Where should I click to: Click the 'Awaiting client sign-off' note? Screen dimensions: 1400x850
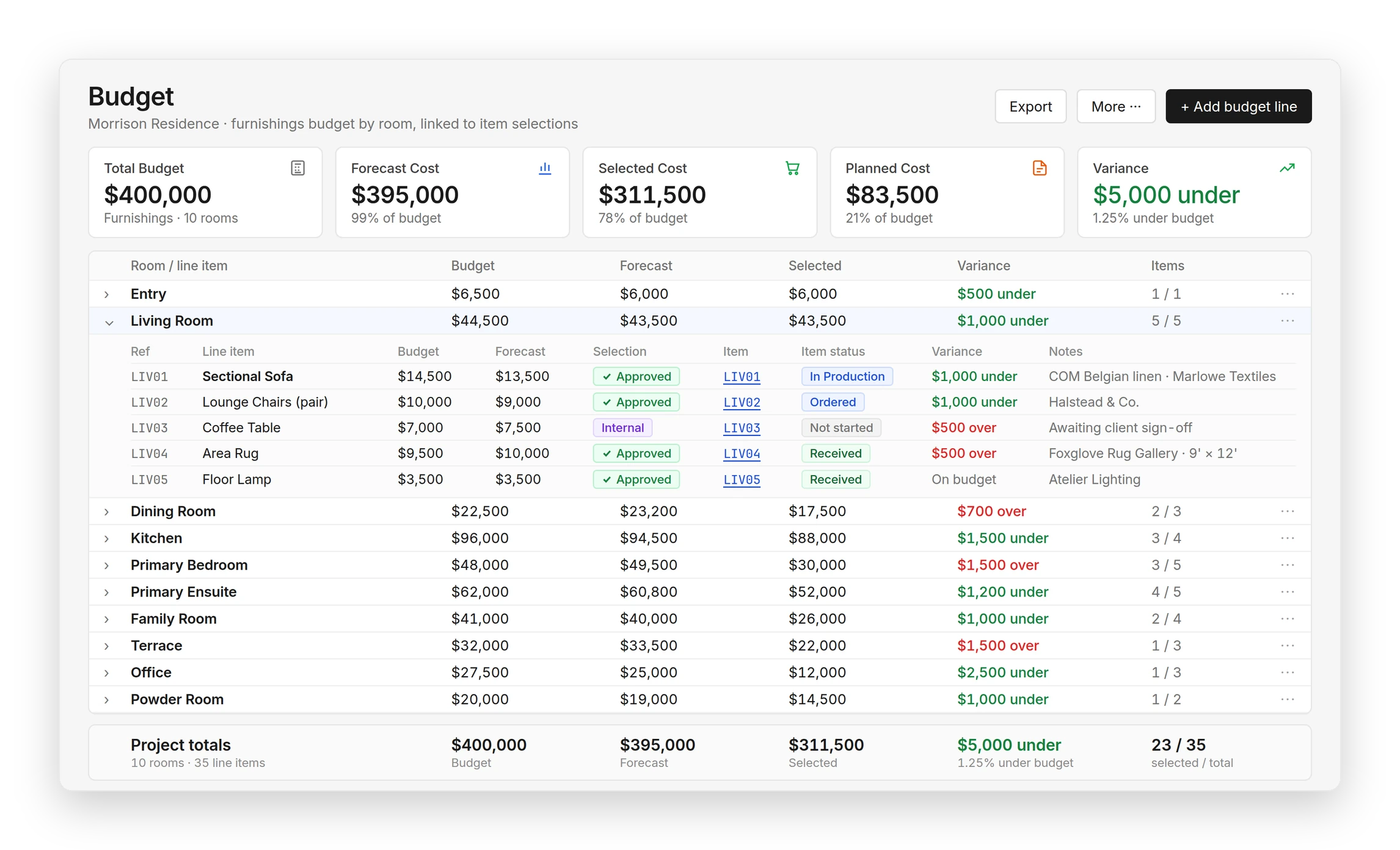coord(1120,427)
